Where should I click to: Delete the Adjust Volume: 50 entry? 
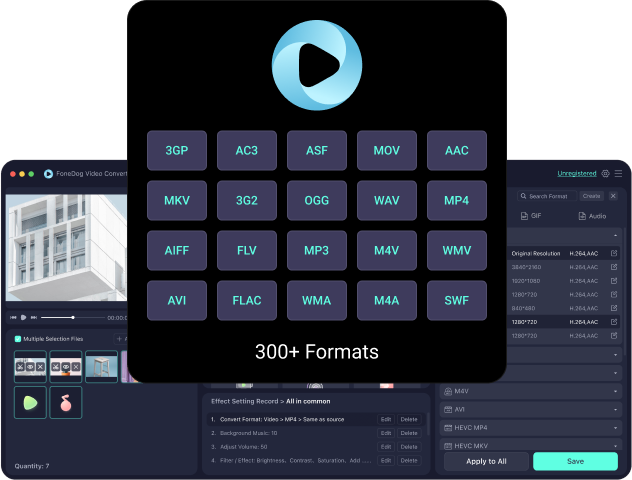(x=409, y=447)
